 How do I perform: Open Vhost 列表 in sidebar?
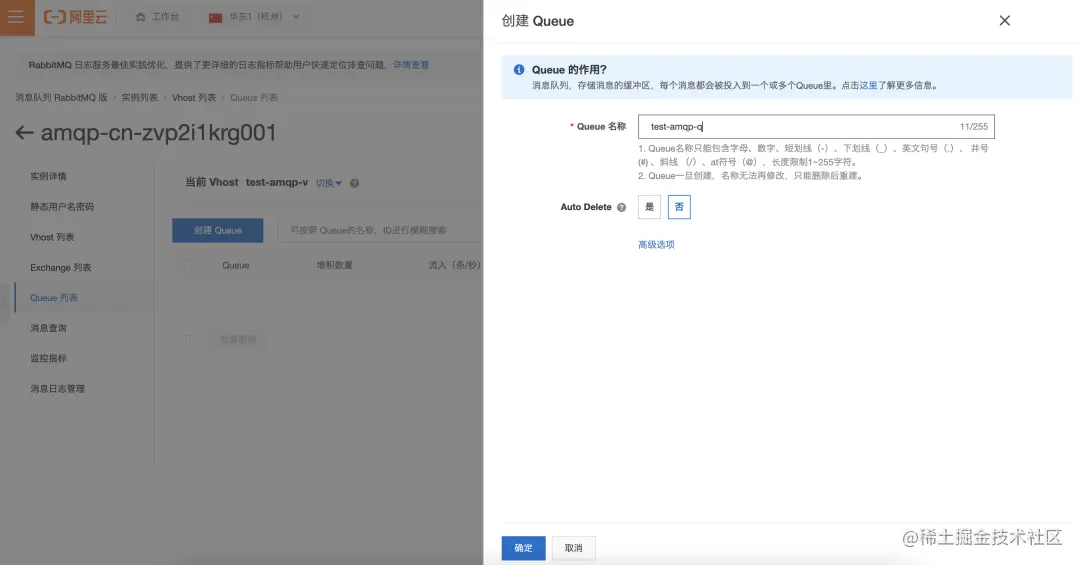pos(52,237)
